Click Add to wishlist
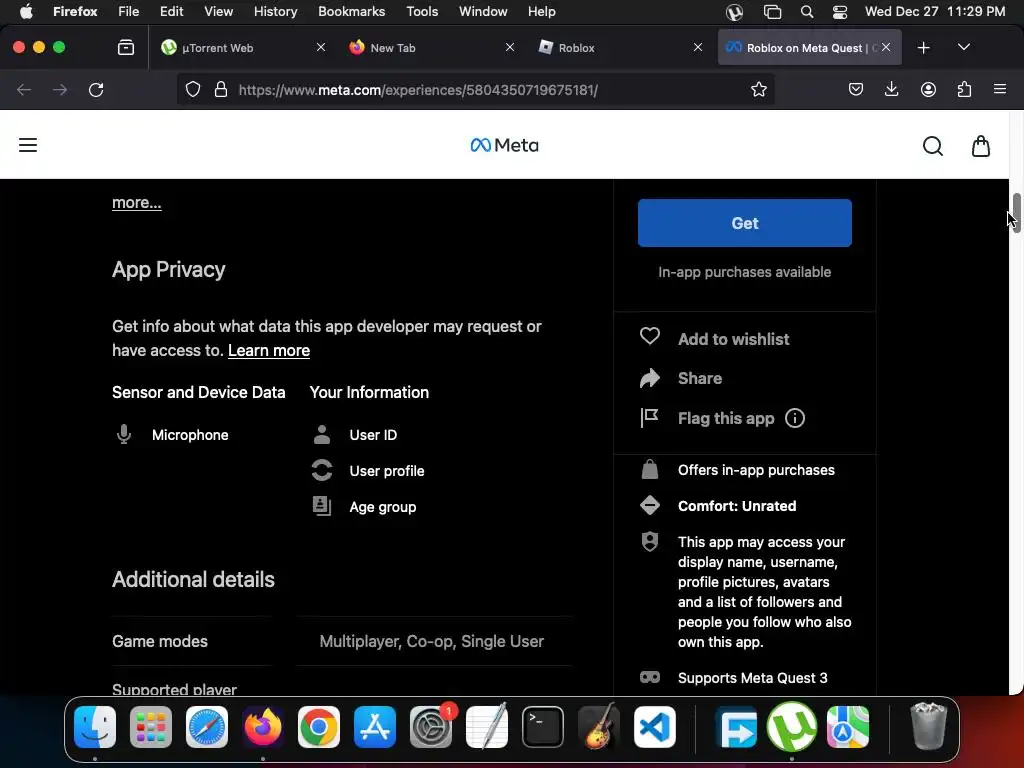This screenshot has height=768, width=1024. (733, 339)
